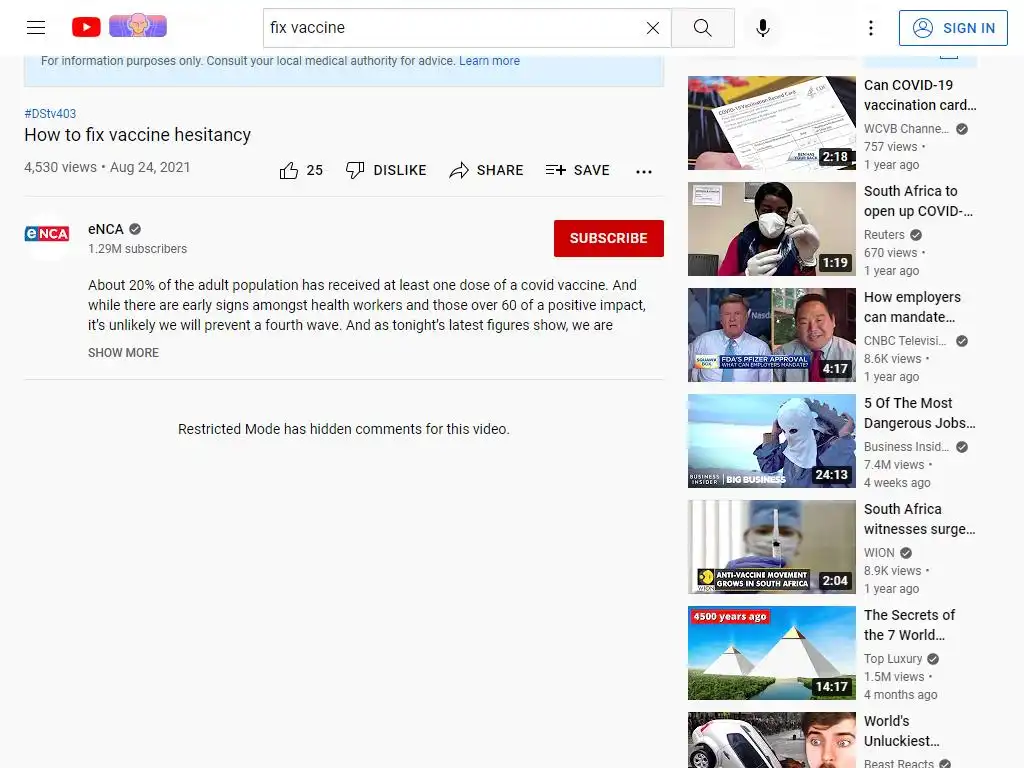Click Business Insider verified badge
The width and height of the screenshot is (1024, 768).
(962, 447)
